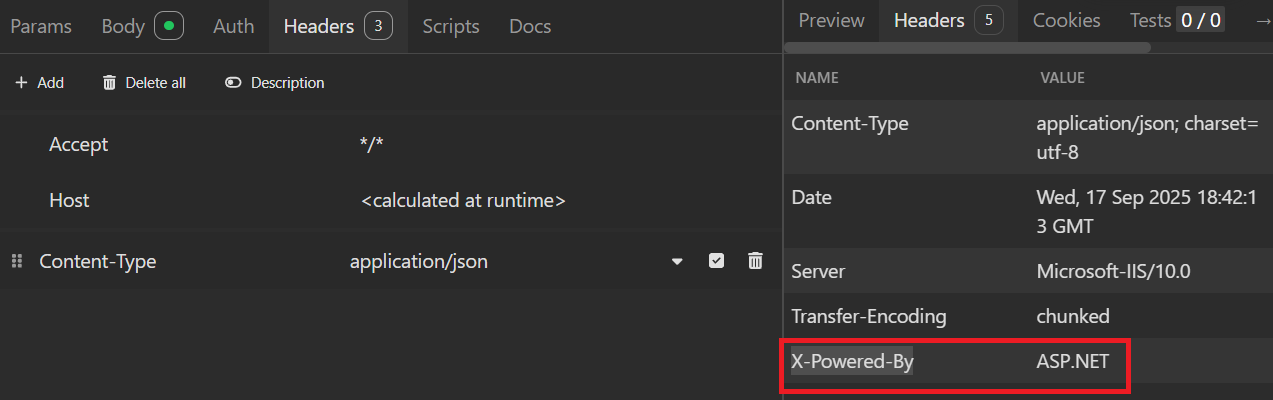Toggle the Description switch

(233, 83)
